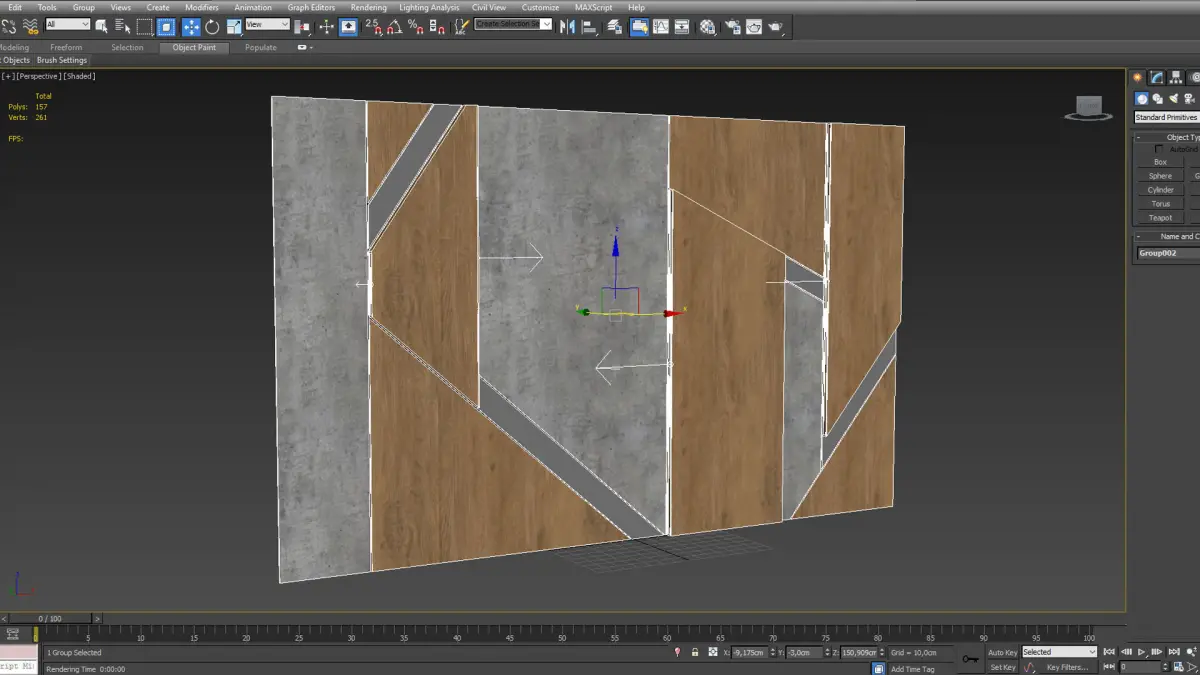Activate the Select Object tool
This screenshot has height=675, width=1200.
101,26
